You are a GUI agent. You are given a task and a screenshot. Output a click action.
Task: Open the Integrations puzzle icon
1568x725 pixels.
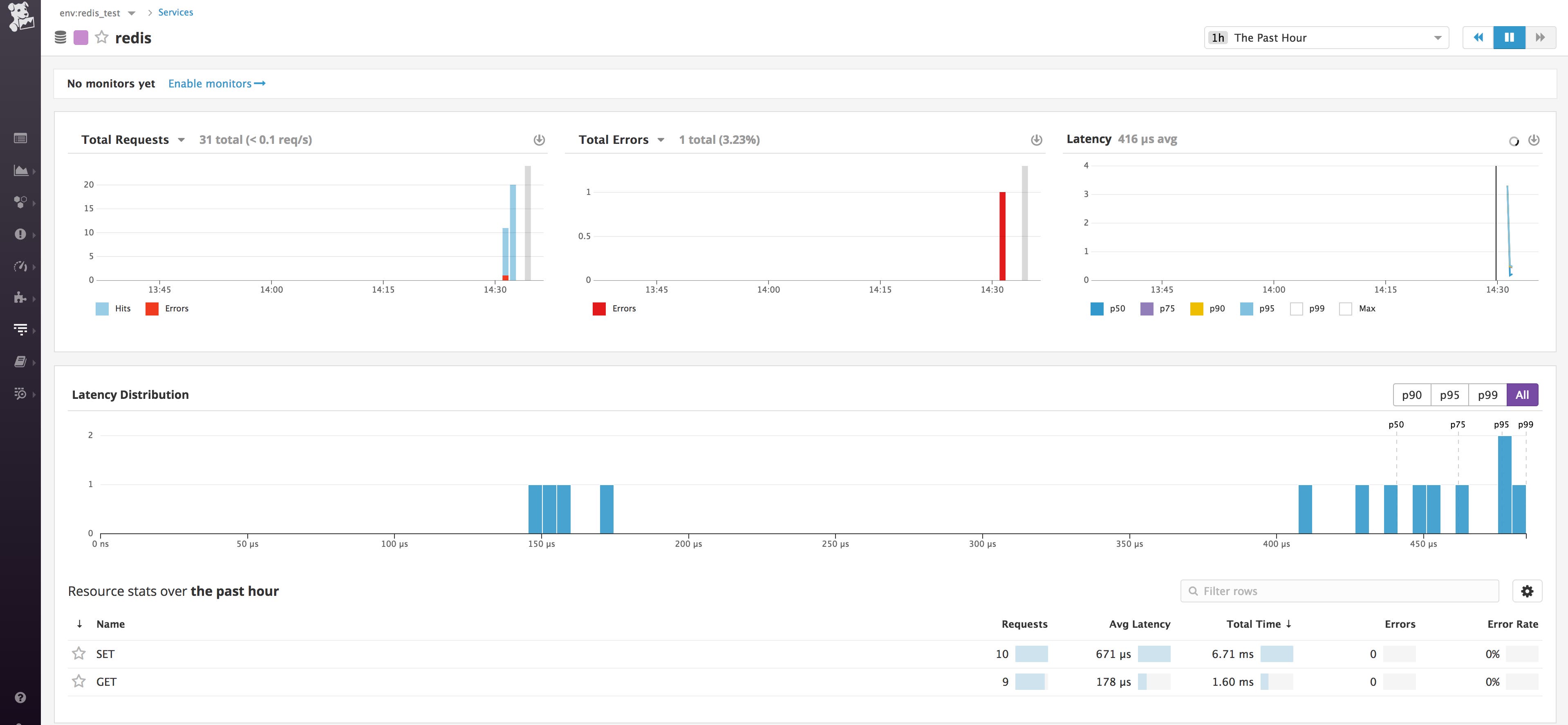21,298
